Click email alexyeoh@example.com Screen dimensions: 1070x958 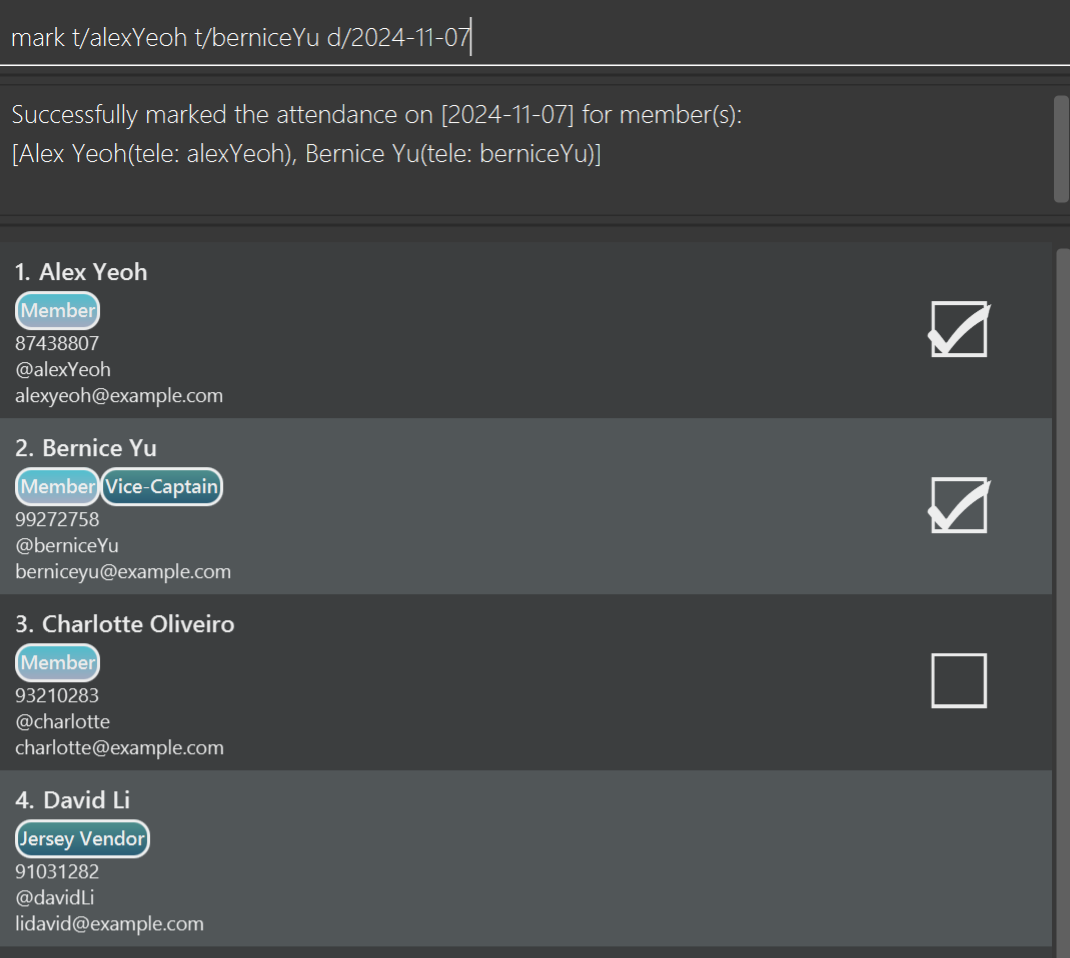tap(119, 396)
